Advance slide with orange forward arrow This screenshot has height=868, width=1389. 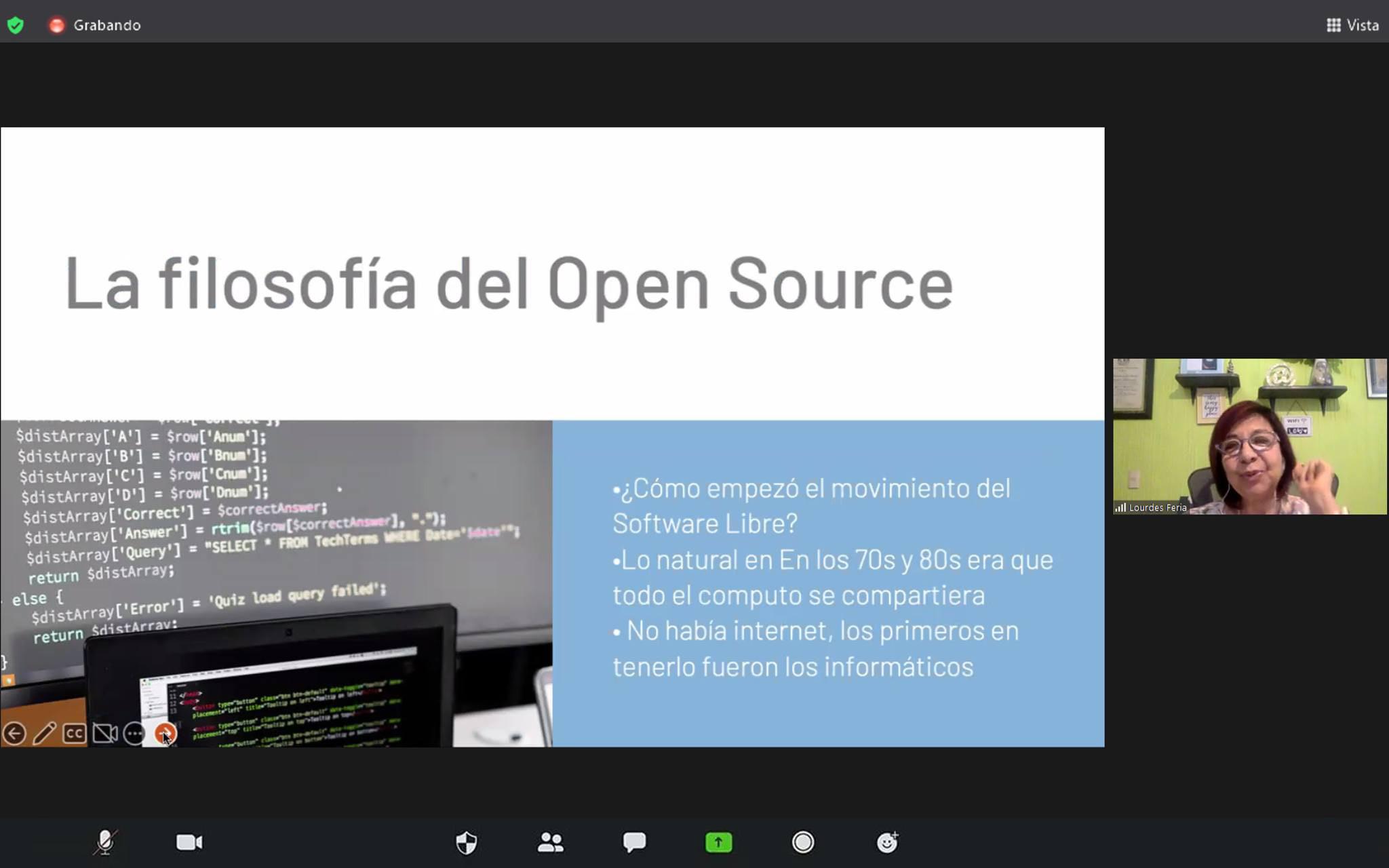(x=164, y=733)
